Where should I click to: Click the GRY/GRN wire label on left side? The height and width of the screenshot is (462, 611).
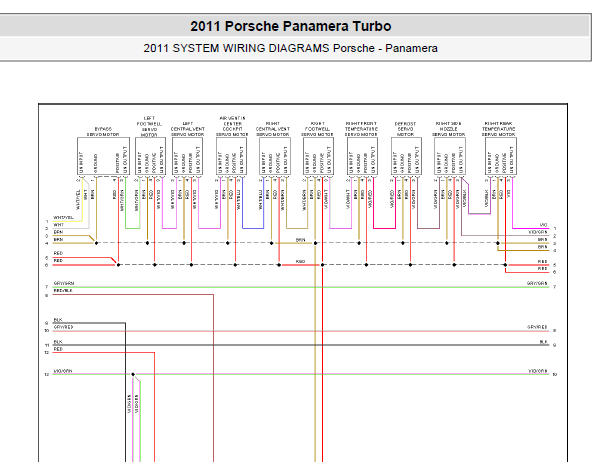tap(64, 283)
